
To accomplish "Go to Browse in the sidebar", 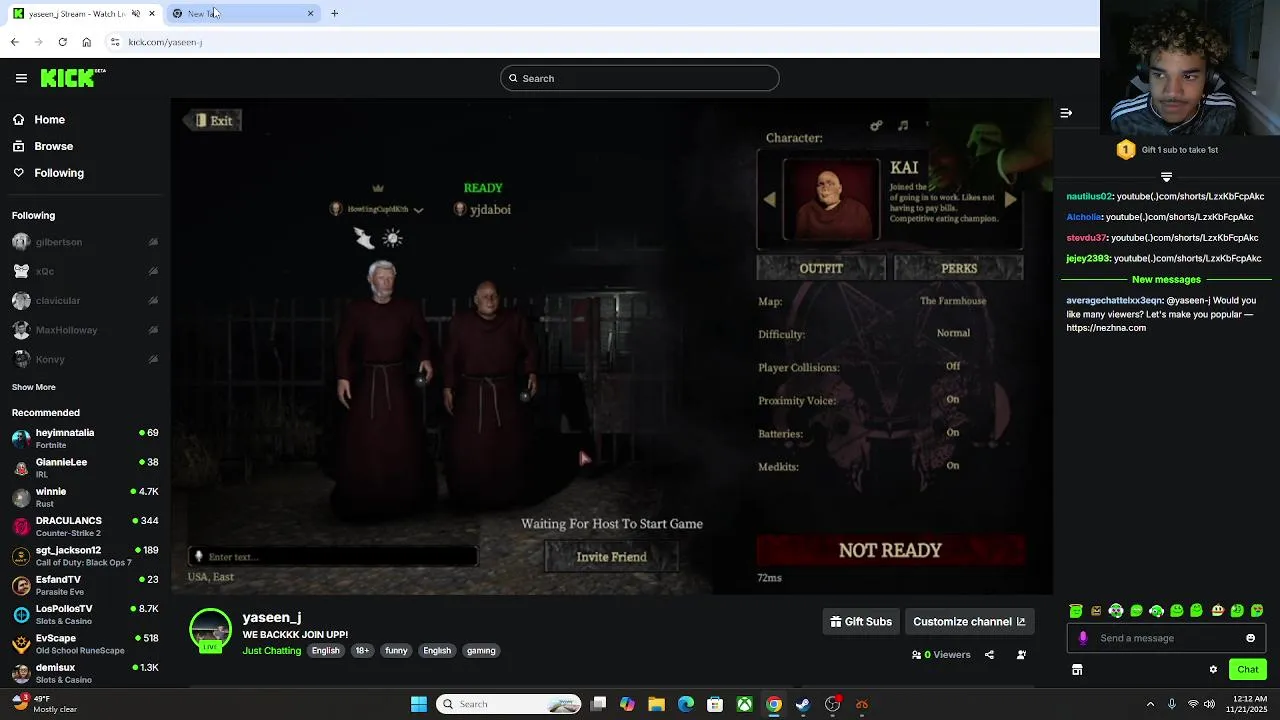I will point(53,146).
